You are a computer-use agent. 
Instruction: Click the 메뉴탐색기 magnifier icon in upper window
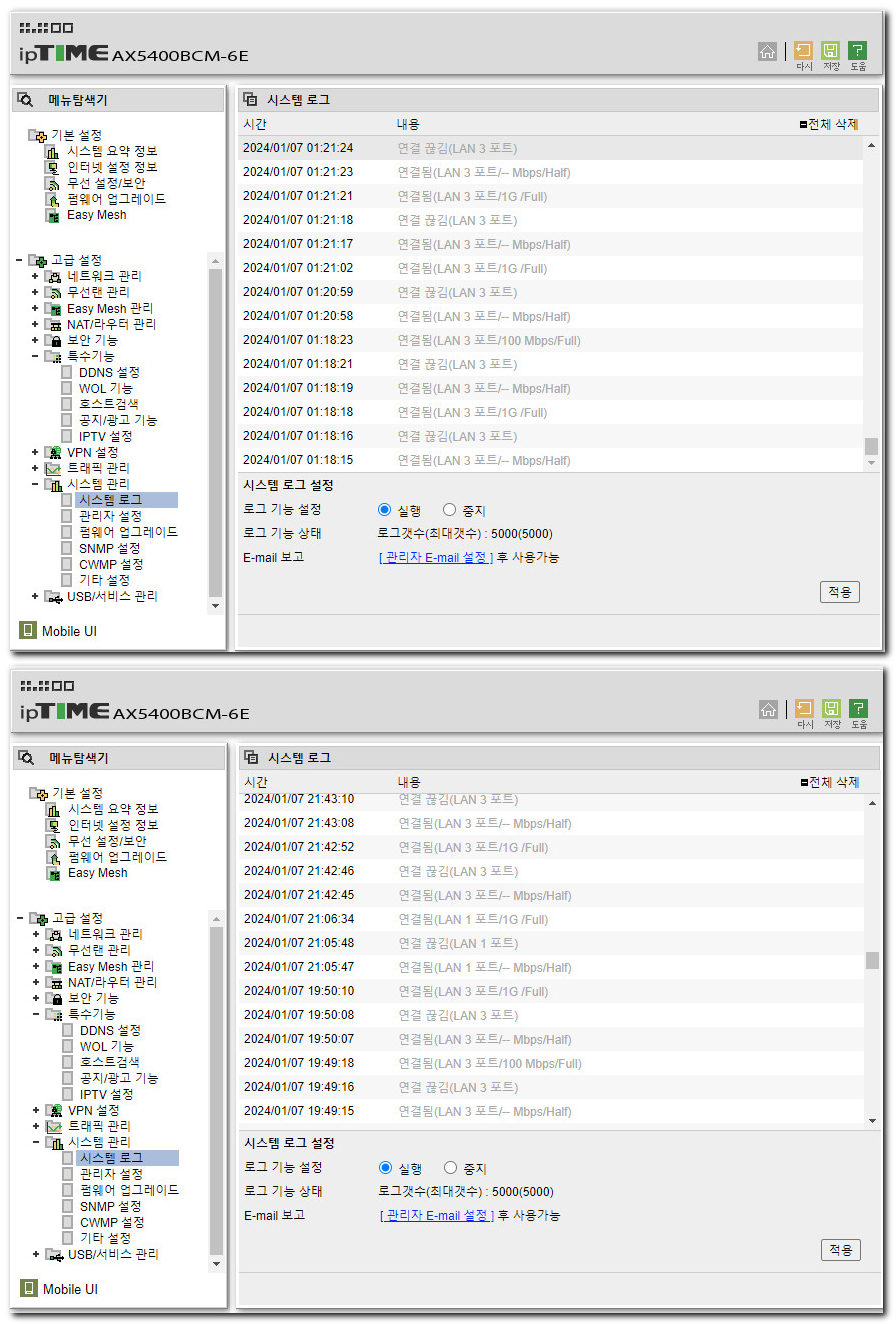26,100
